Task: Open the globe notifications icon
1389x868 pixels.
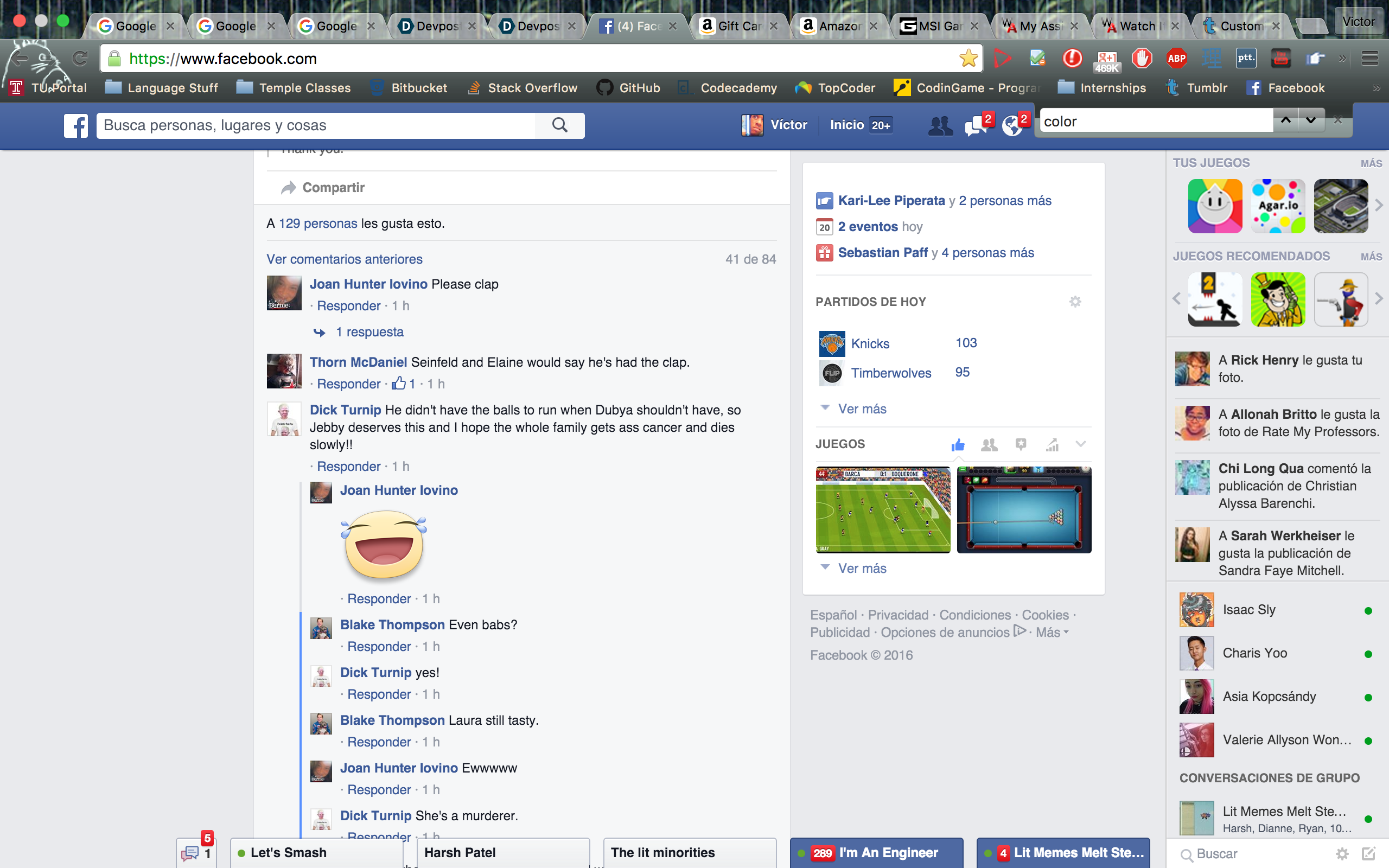Action: point(1012,125)
